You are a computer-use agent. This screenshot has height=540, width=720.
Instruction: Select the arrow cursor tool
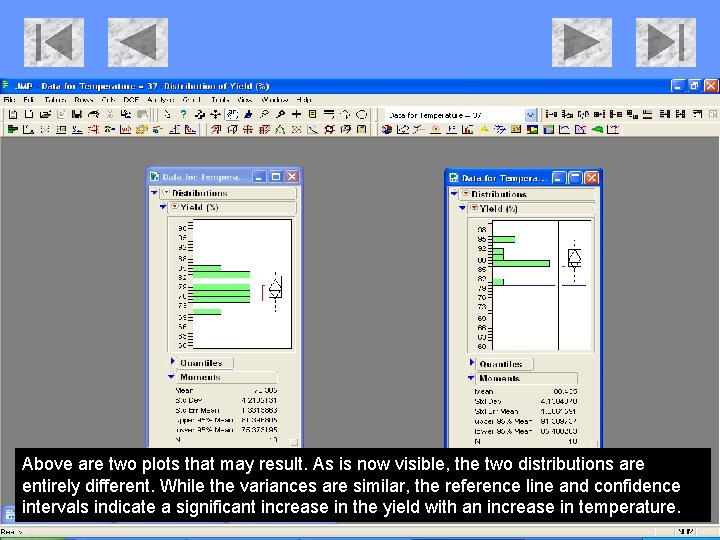coord(167,114)
